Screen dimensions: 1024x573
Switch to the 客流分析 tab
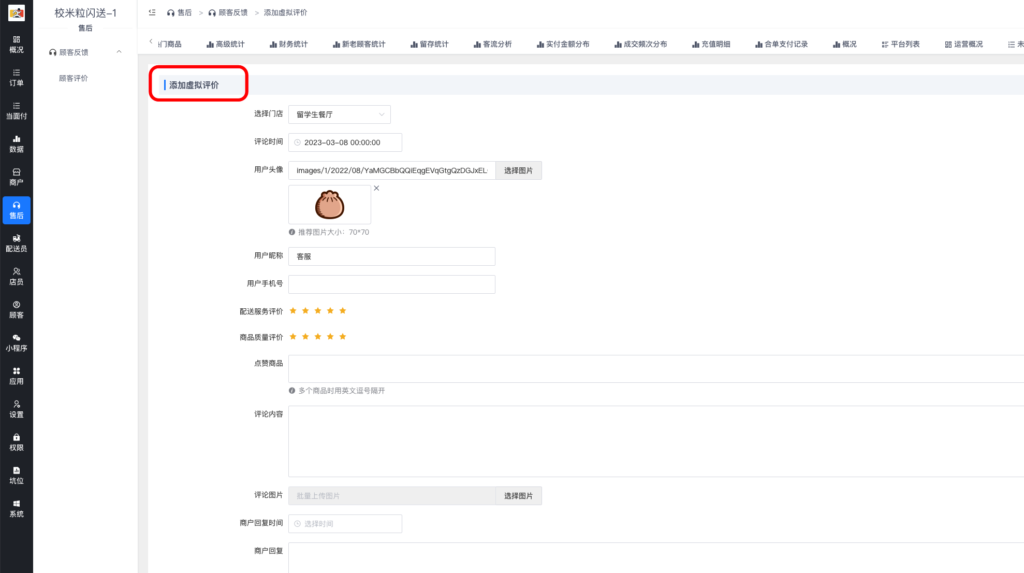(493, 44)
